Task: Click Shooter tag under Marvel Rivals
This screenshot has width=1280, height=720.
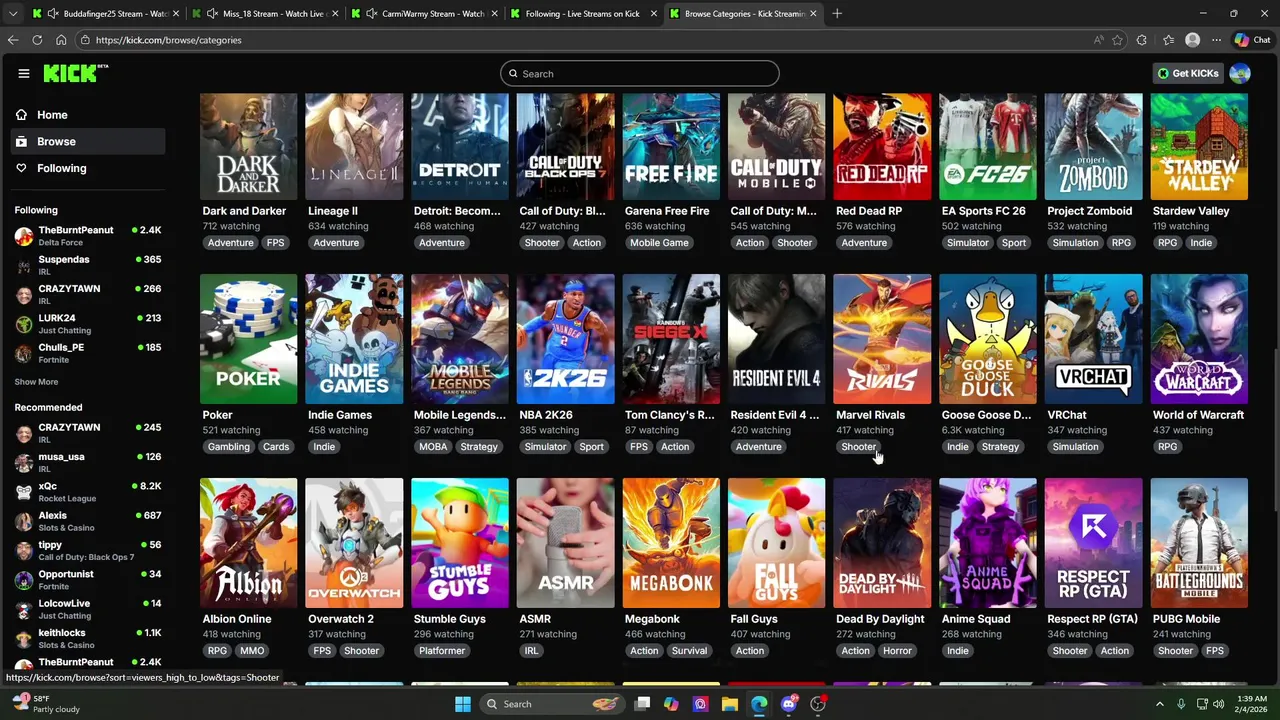Action: coord(859,447)
